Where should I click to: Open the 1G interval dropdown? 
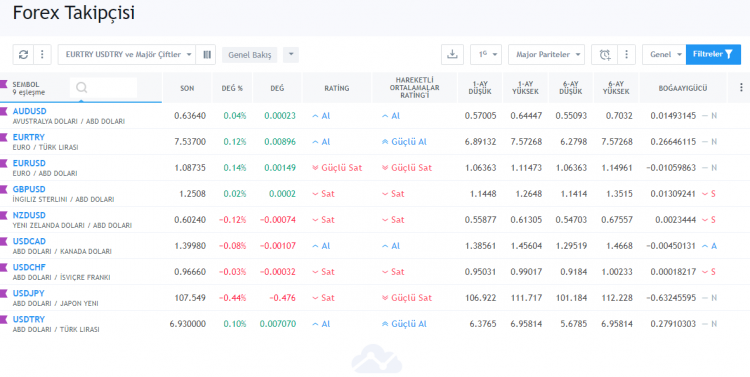click(x=486, y=55)
